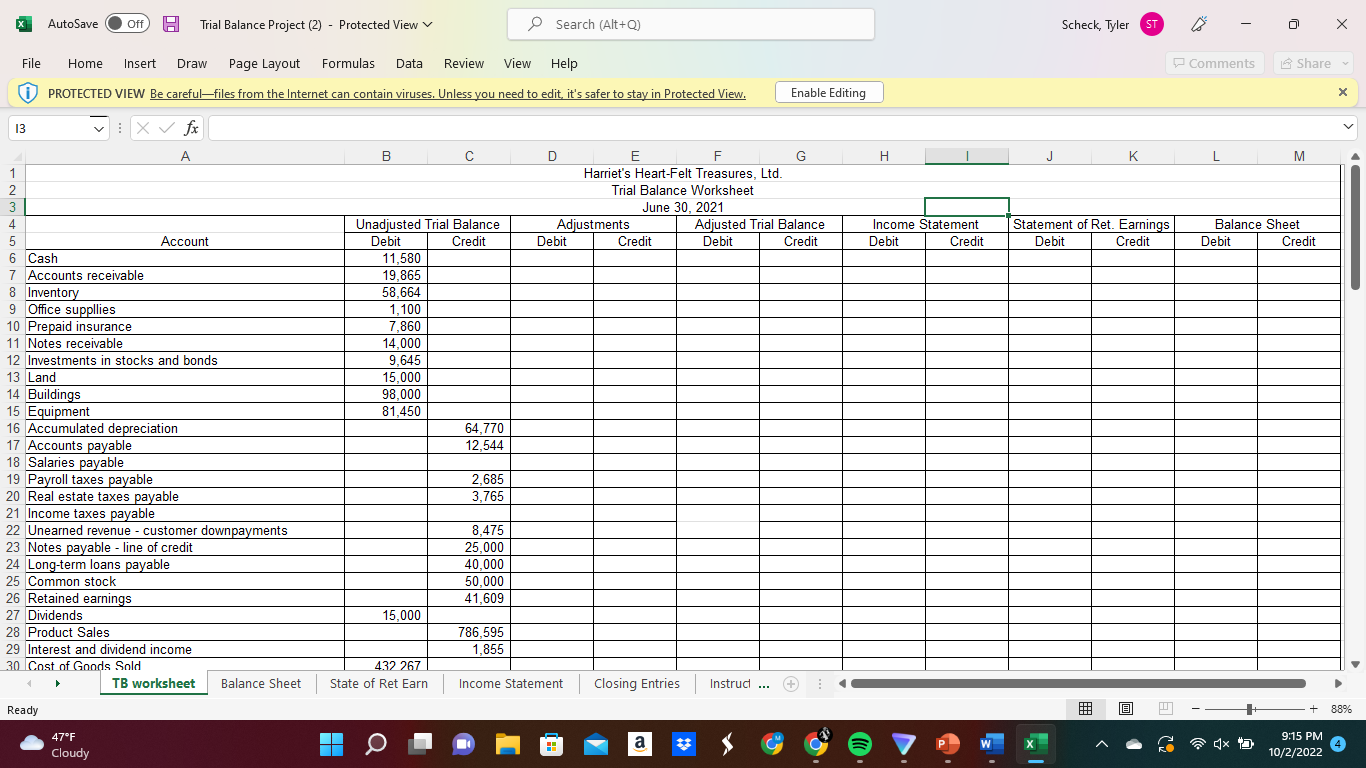
Task: Click the Protected View virus warning link
Action: 447,94
